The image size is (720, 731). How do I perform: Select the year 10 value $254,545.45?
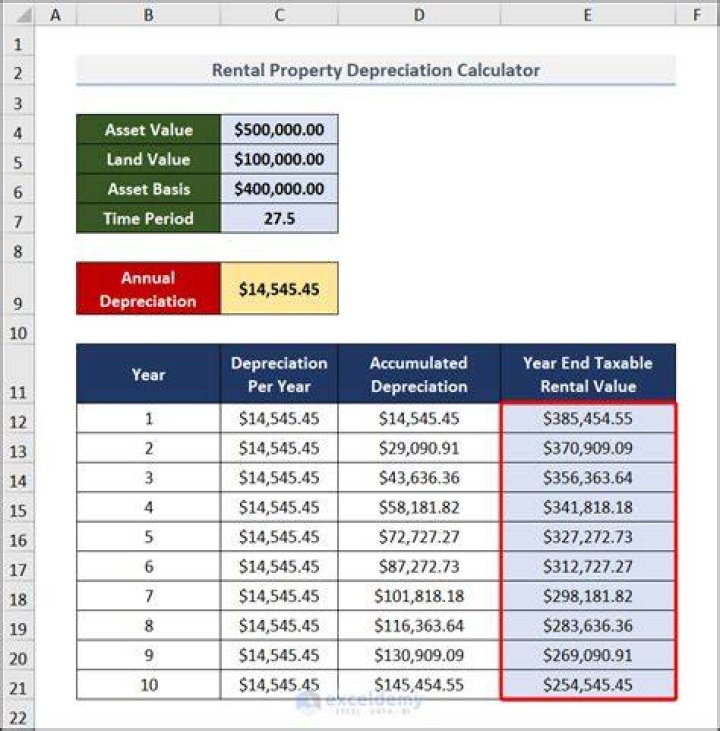click(x=588, y=684)
